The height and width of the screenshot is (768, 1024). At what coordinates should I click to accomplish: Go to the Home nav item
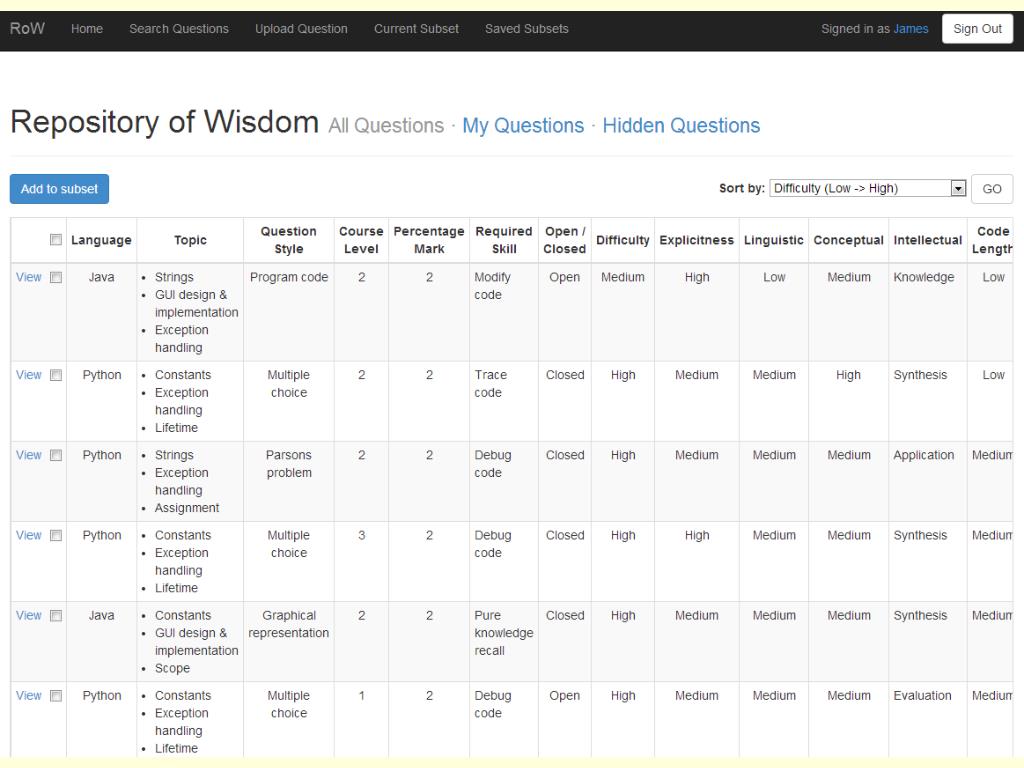87,29
